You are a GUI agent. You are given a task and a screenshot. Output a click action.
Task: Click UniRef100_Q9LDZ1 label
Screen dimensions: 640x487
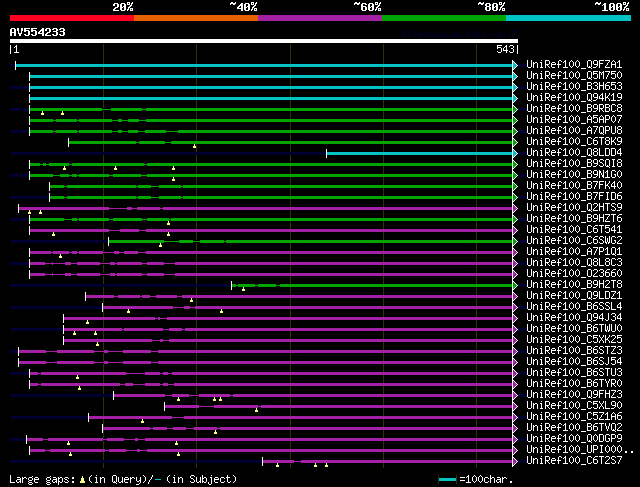coord(574,296)
